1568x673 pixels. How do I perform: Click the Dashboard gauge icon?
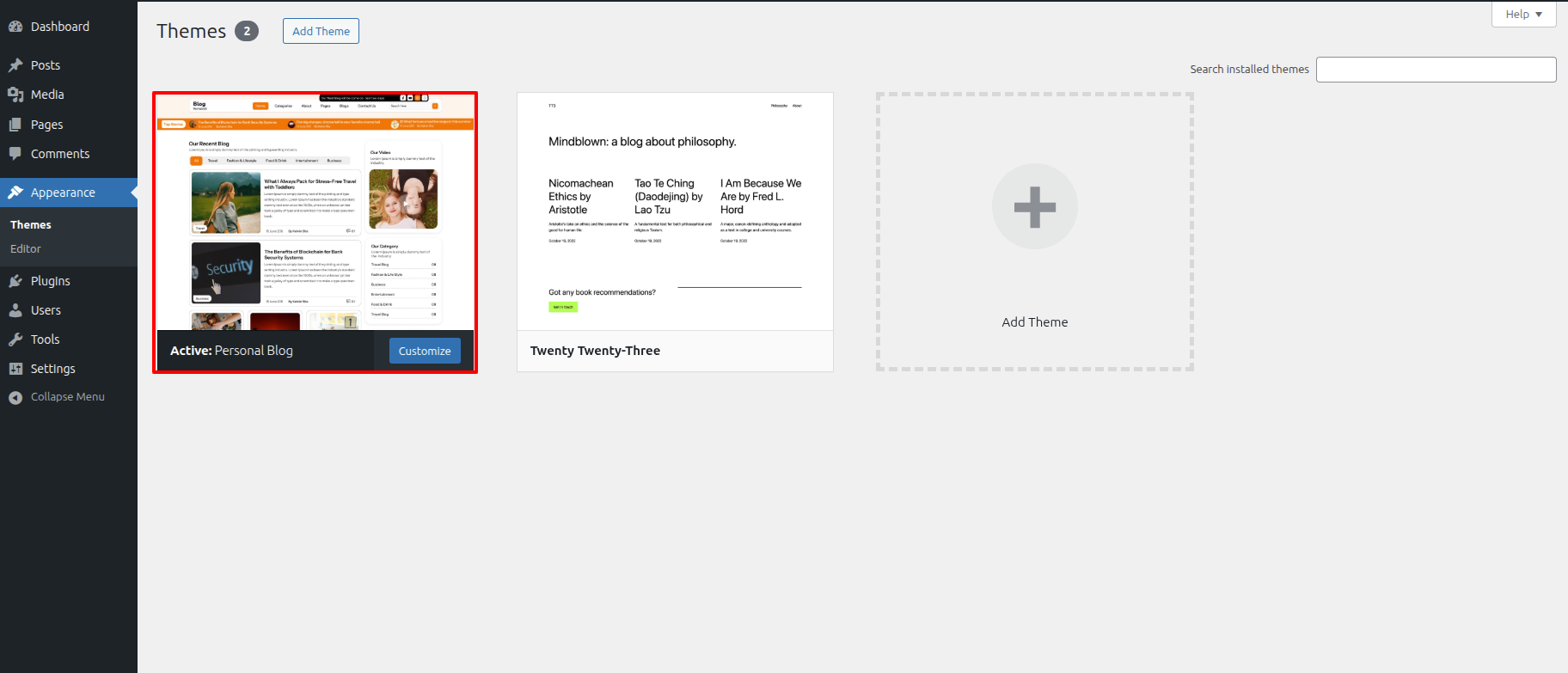click(x=15, y=27)
